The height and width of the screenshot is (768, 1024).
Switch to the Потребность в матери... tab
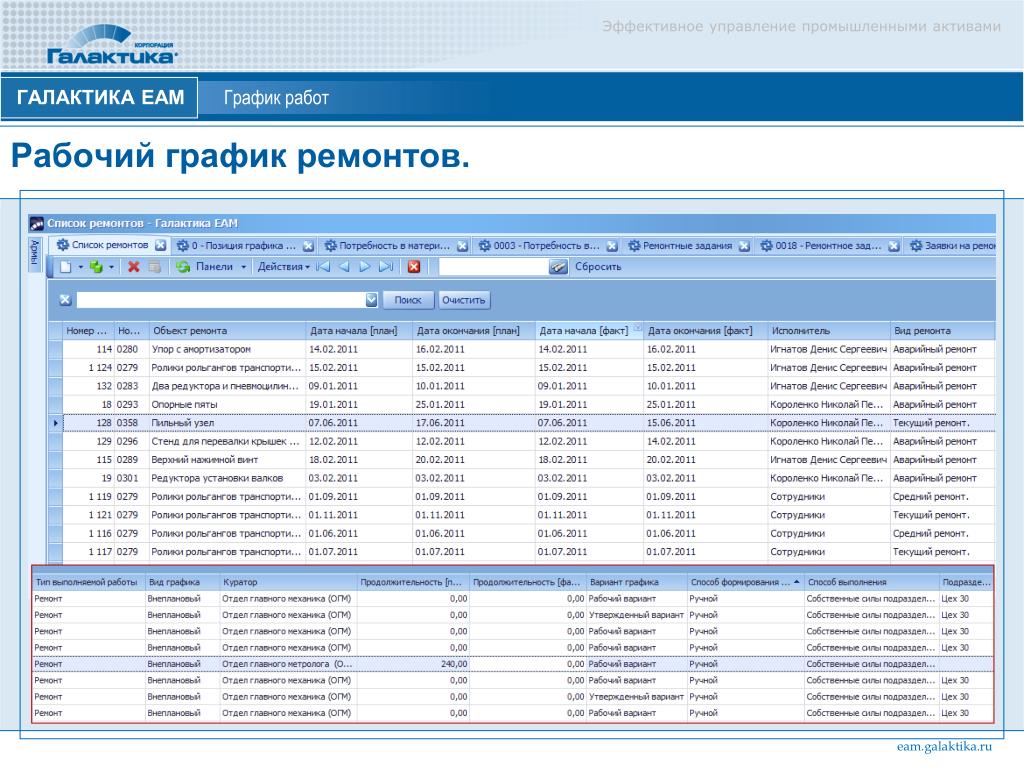[394, 246]
